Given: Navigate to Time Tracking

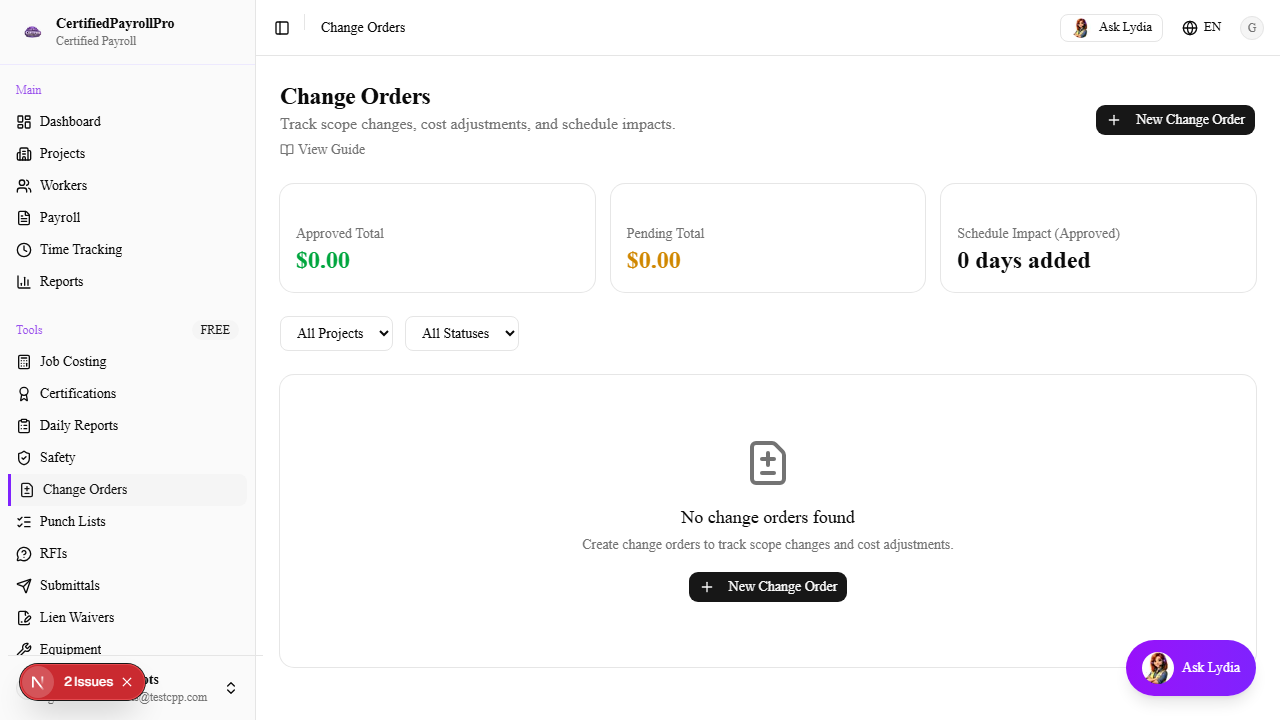Looking at the screenshot, I should [80, 249].
